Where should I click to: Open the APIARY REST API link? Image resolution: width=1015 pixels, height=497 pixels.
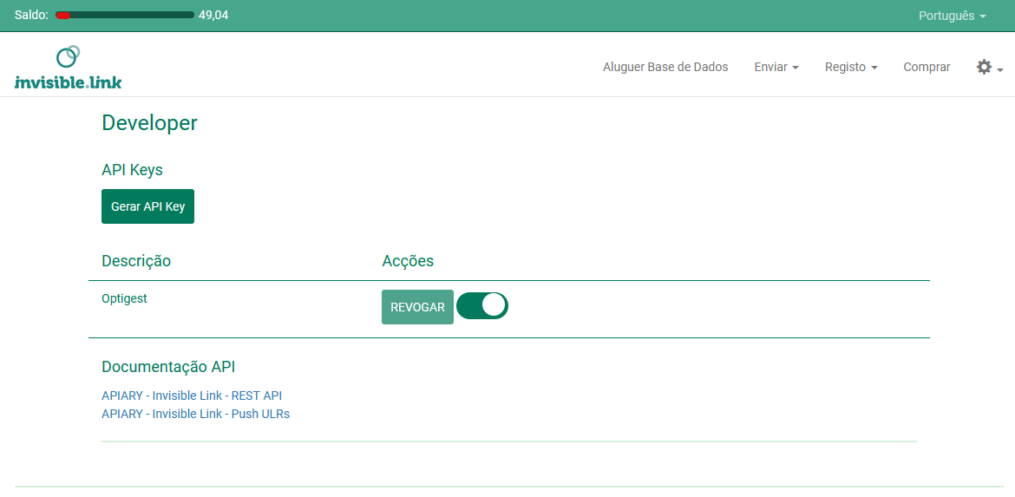[x=192, y=396]
